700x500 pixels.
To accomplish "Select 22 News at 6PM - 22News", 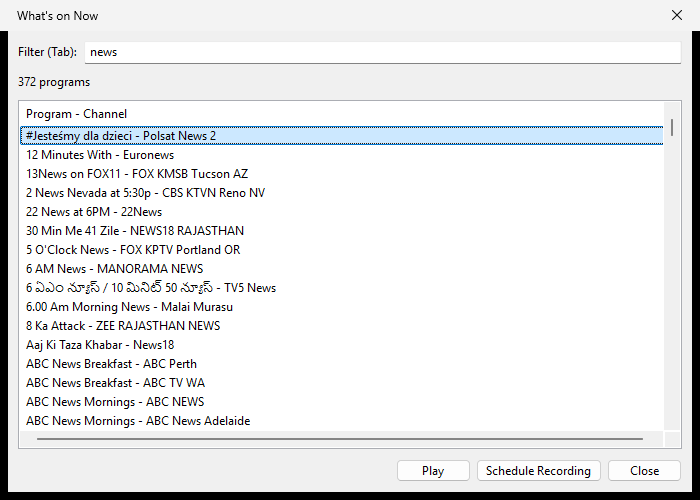I will (x=342, y=212).
